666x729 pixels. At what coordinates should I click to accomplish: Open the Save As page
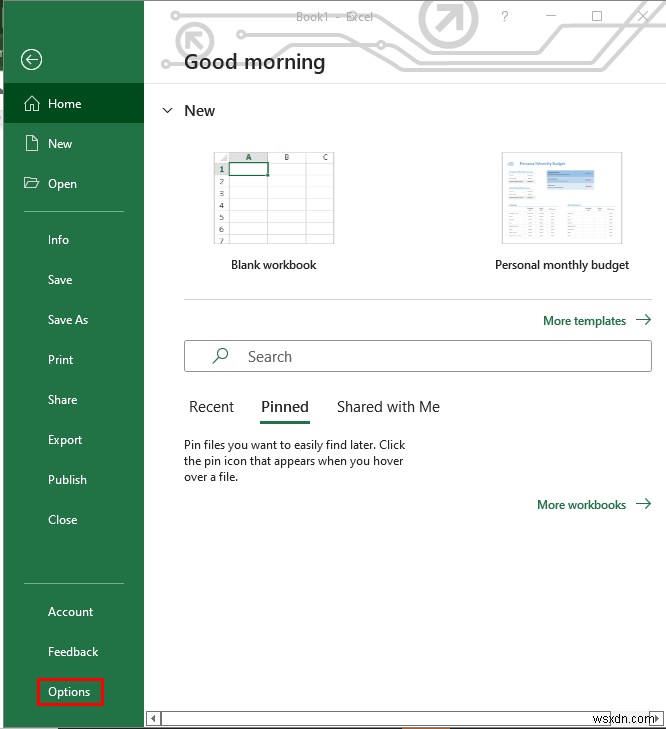coord(68,320)
